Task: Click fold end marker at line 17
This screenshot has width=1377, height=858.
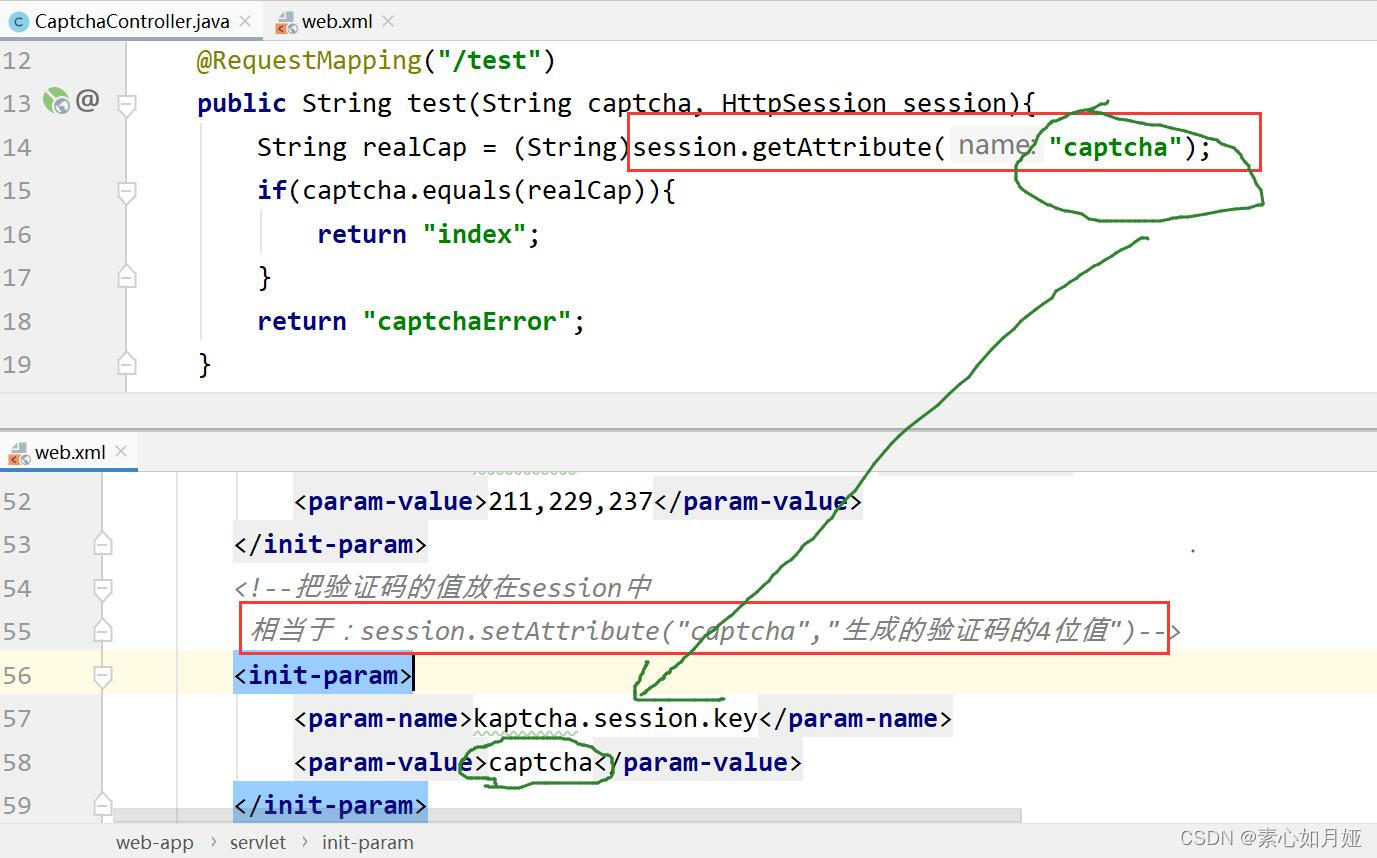Action: (127, 276)
